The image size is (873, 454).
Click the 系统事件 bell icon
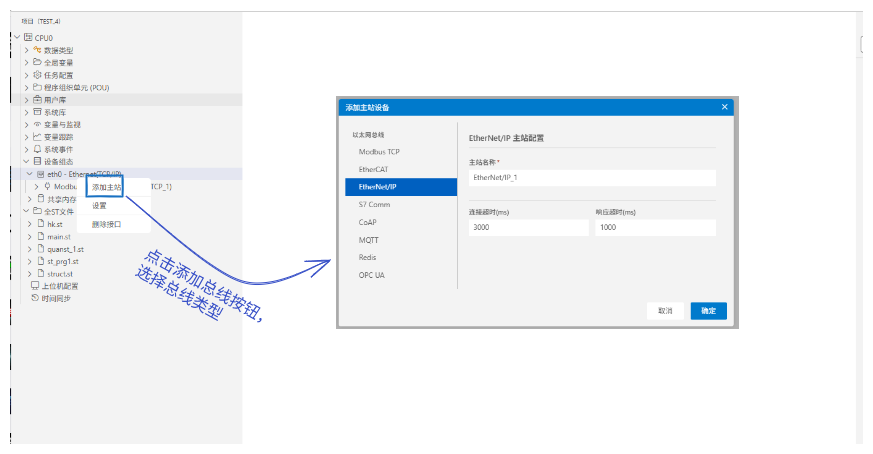click(x=37, y=149)
